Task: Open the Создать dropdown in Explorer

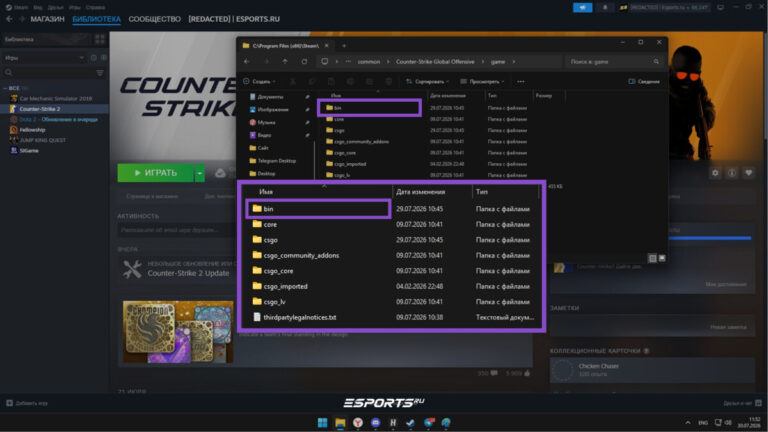Action: [x=260, y=81]
